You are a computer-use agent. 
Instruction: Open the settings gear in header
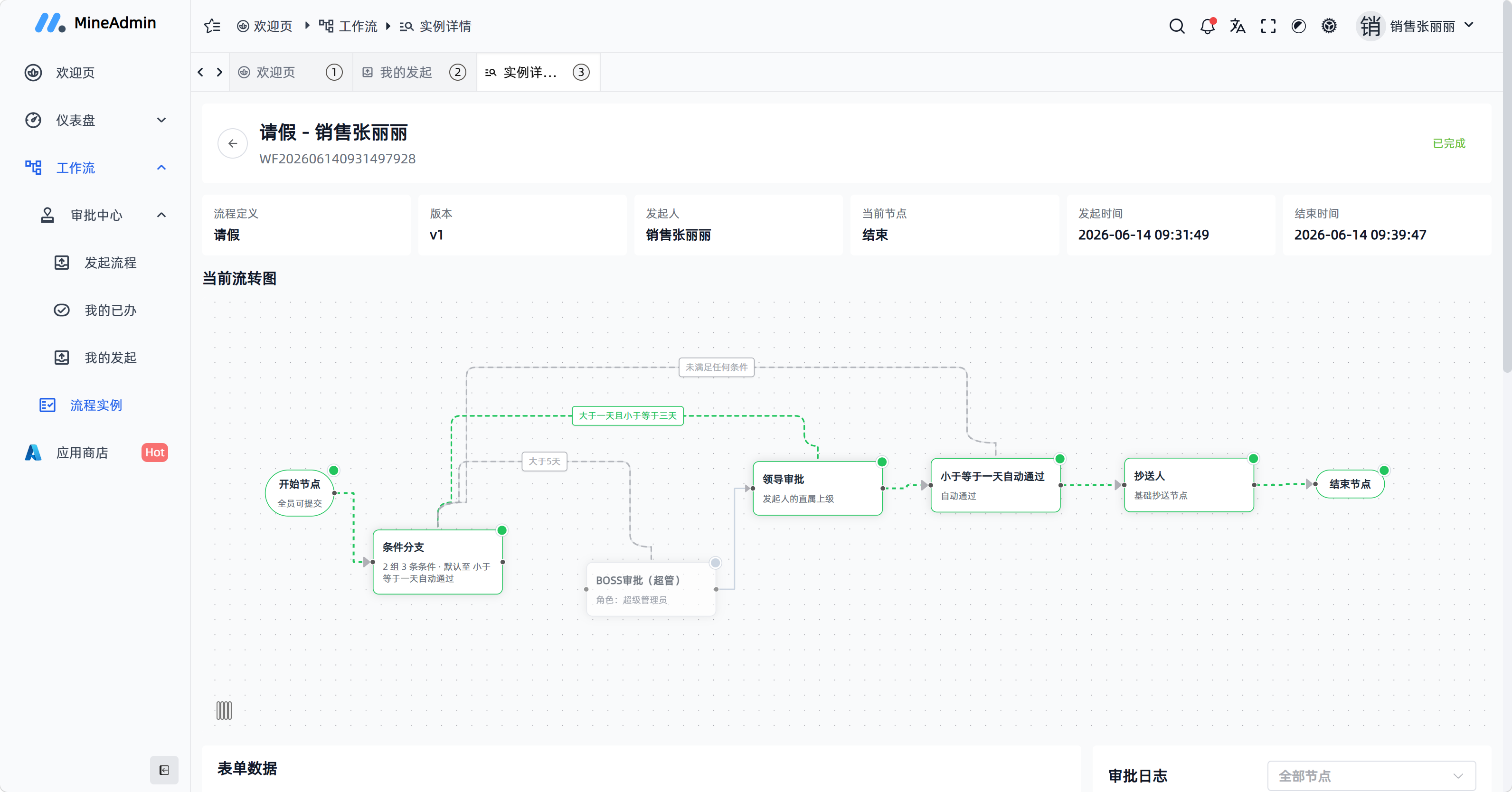(1329, 26)
